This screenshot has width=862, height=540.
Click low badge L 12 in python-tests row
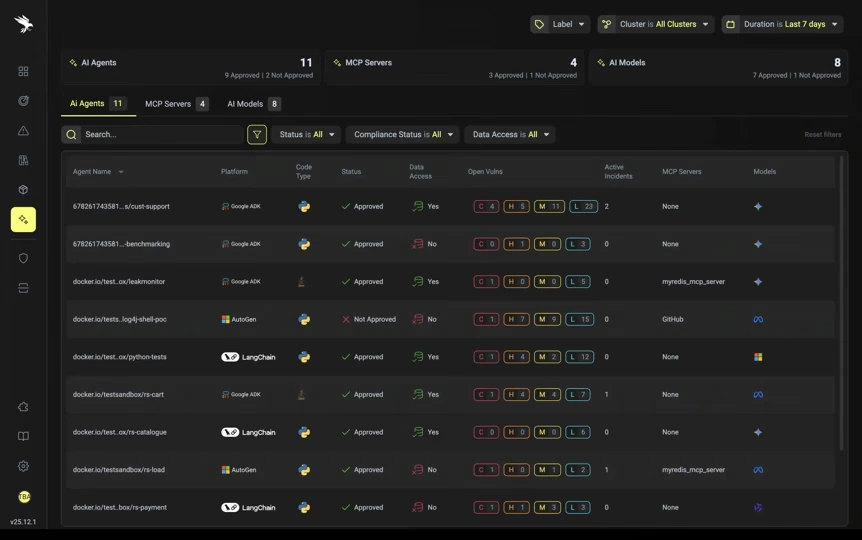[x=579, y=357]
